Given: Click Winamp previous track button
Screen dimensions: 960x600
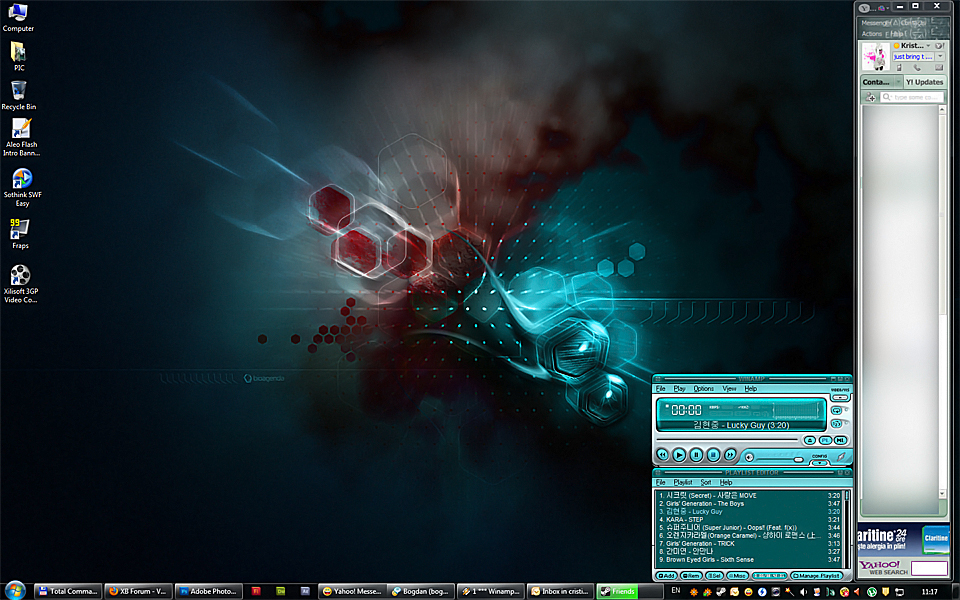Looking at the screenshot, I should [662, 455].
